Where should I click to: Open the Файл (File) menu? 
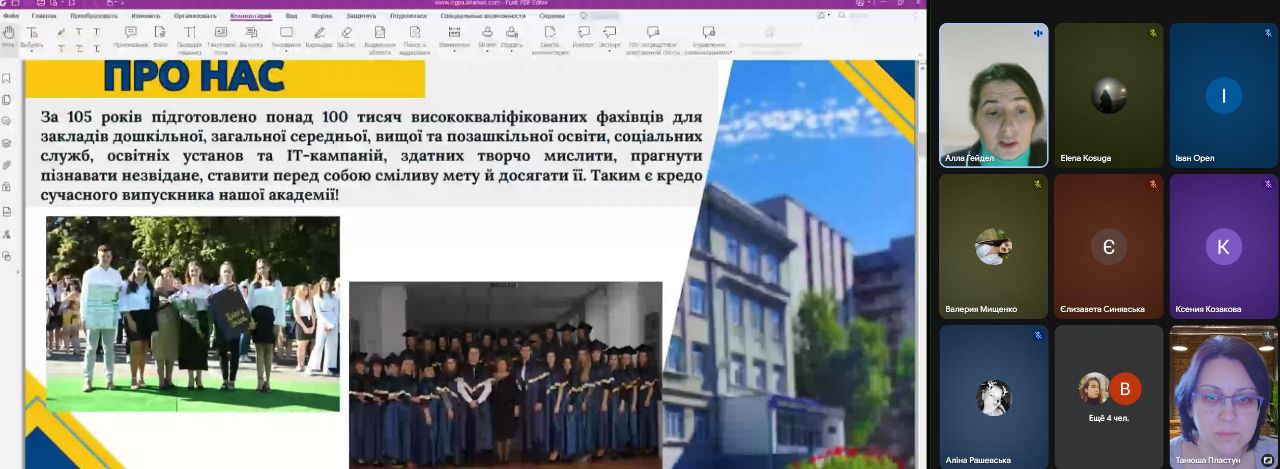(x=11, y=16)
